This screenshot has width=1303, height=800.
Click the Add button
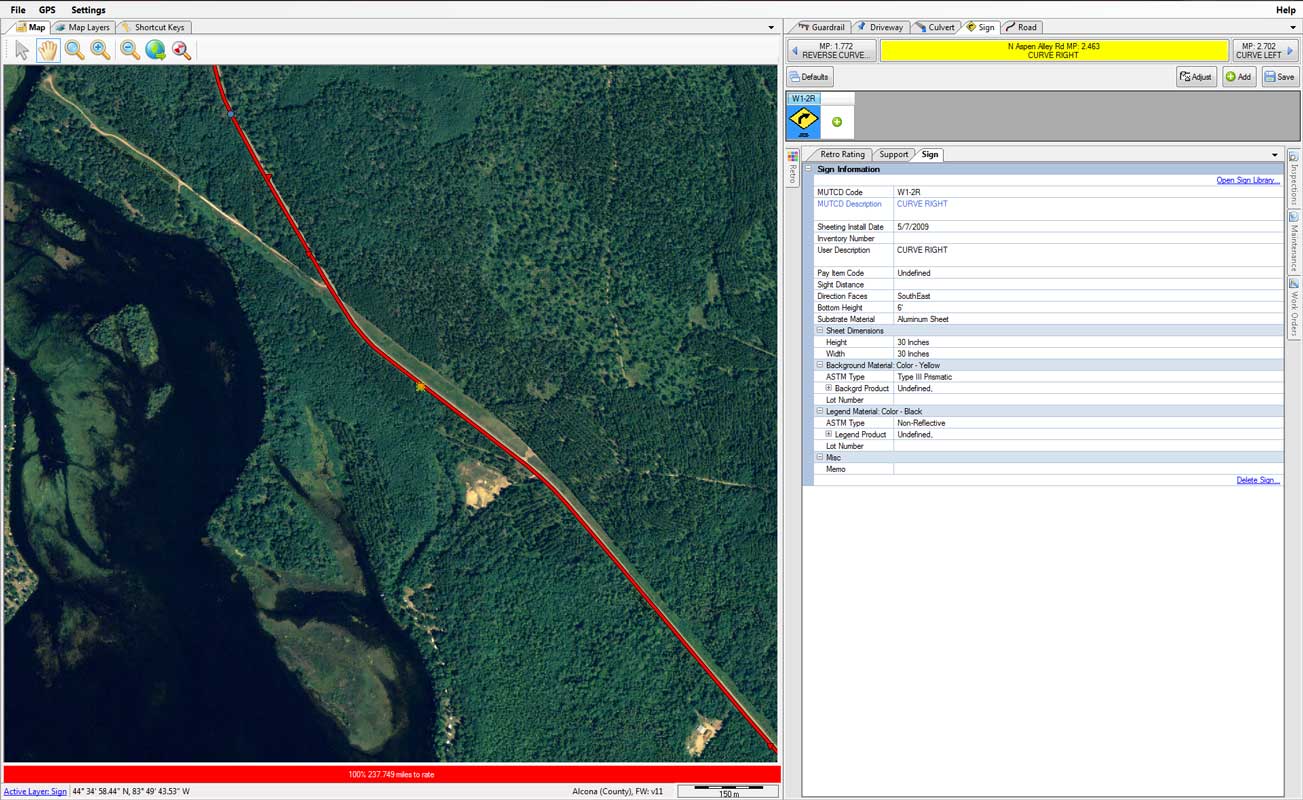coord(1239,77)
